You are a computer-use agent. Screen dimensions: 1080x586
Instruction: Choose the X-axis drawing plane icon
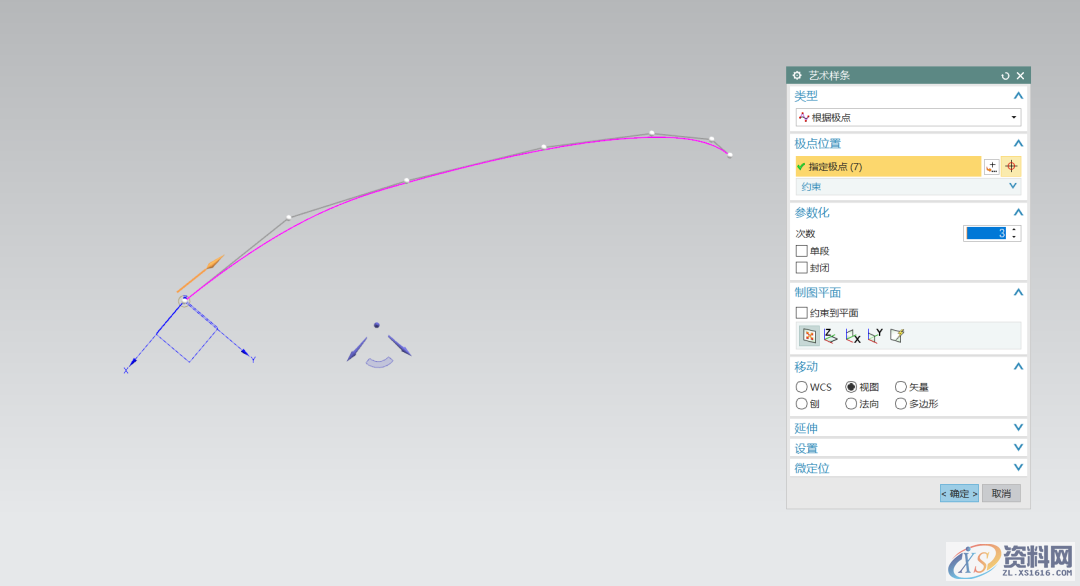(x=853, y=336)
